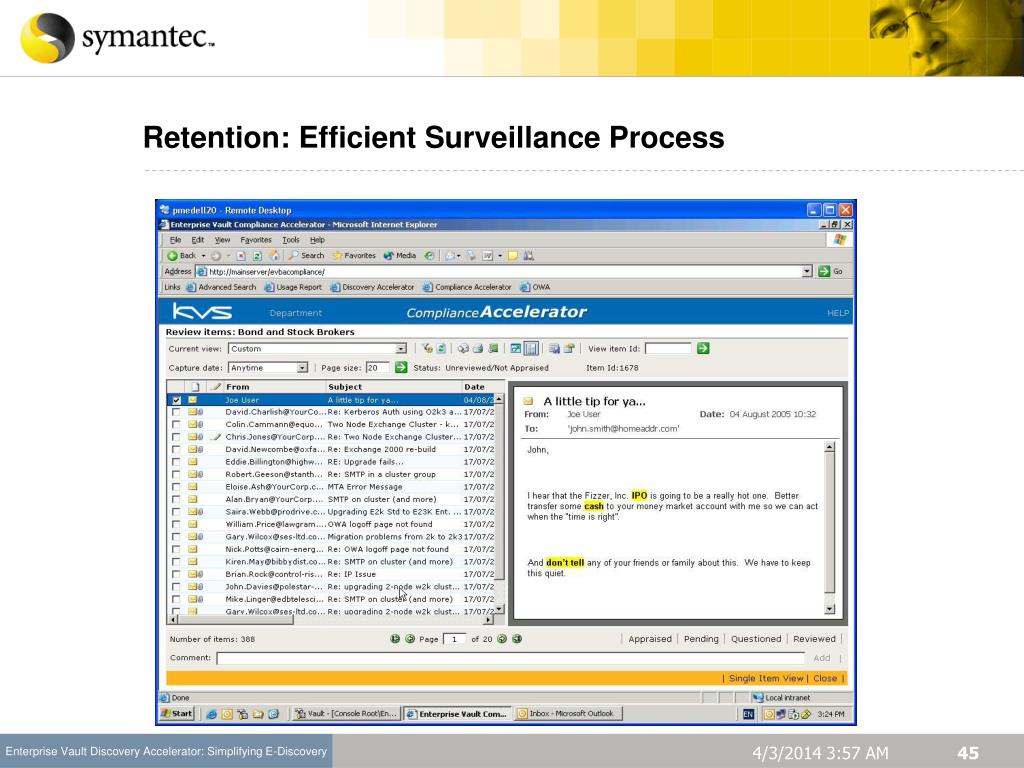Mark the item as Questioned
The width and height of the screenshot is (1024, 768).
click(x=756, y=639)
